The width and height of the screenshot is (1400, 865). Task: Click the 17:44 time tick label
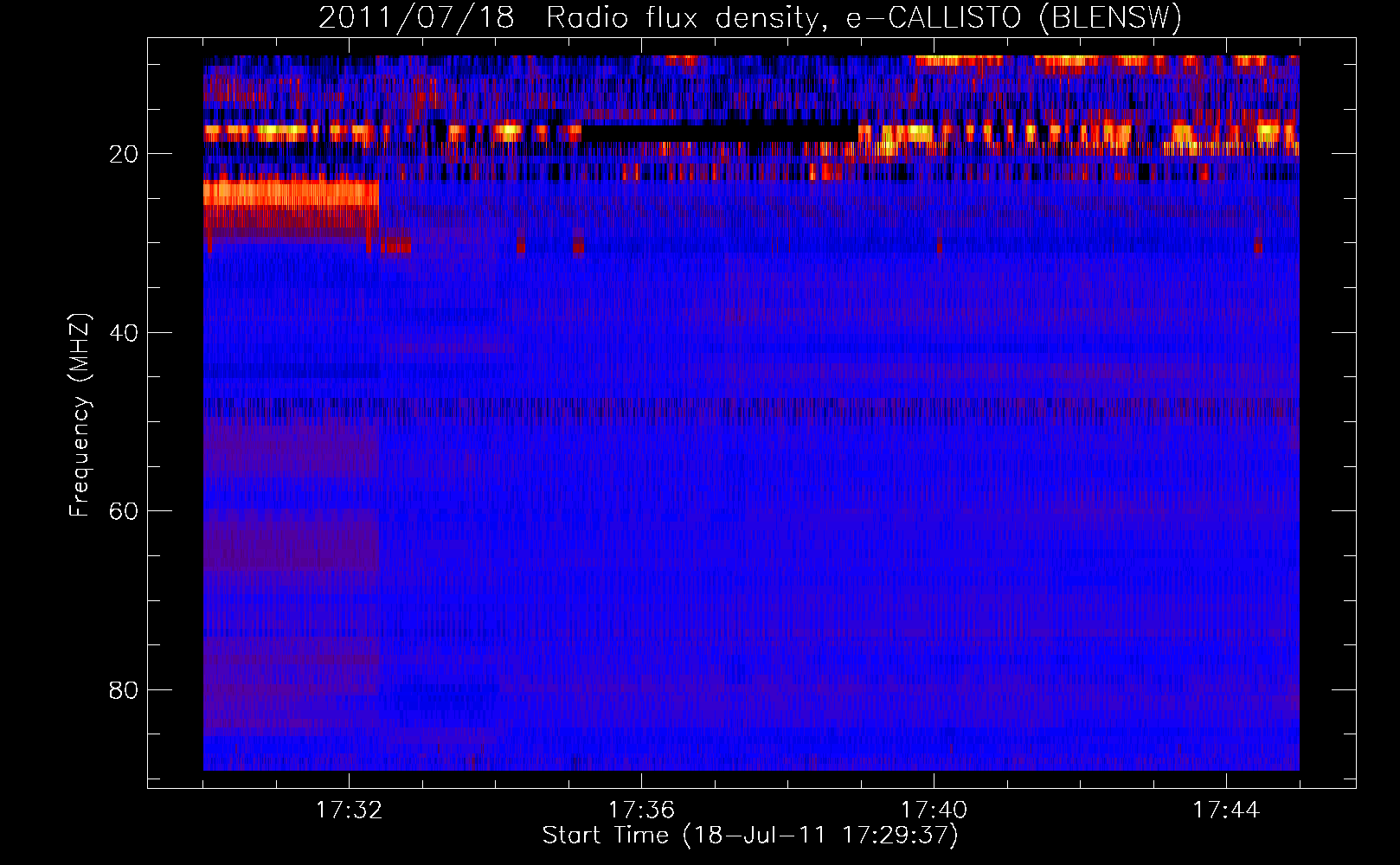pyautogui.click(x=1226, y=810)
